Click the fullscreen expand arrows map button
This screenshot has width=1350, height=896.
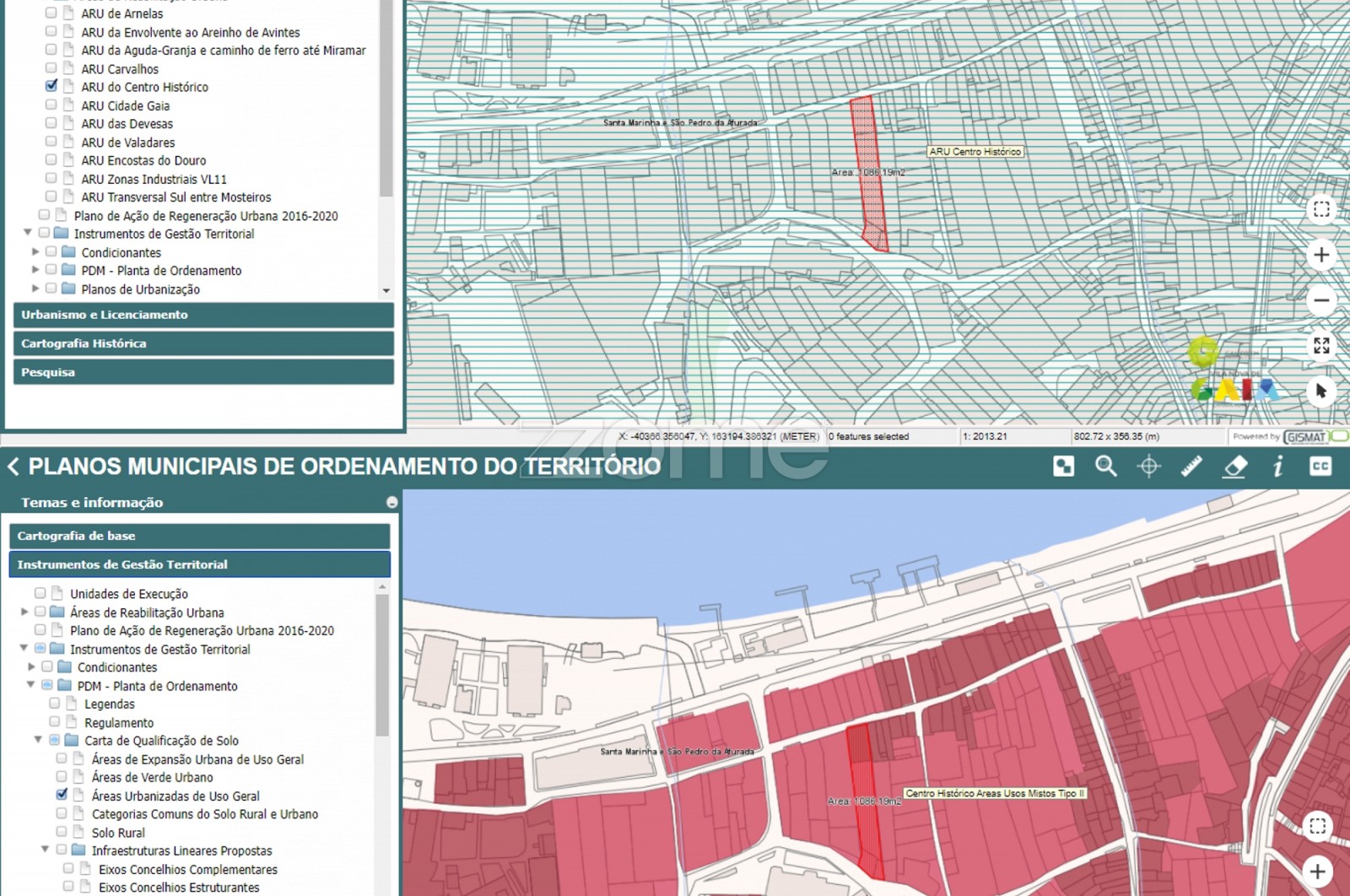tap(1321, 345)
